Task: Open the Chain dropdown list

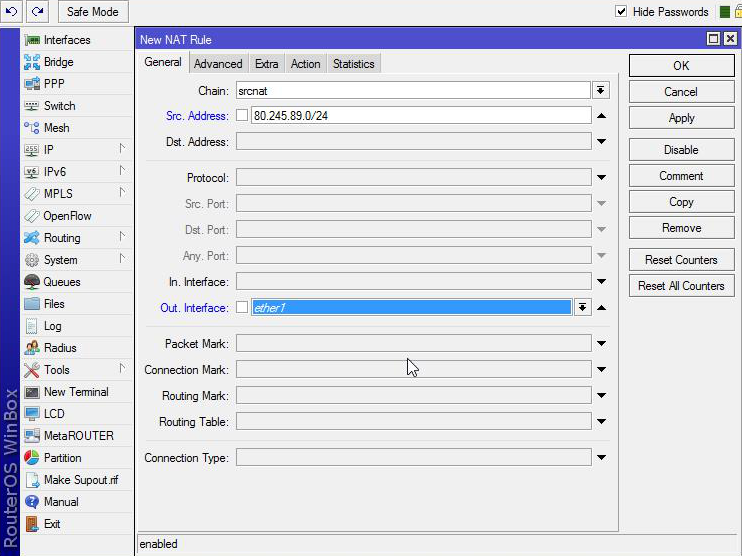Action: click(x=601, y=90)
